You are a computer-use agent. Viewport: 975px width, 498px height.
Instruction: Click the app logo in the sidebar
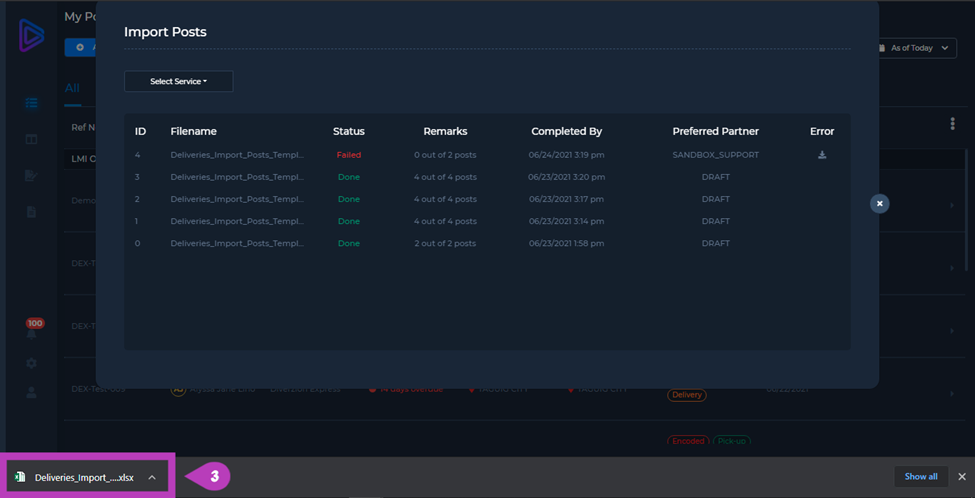[31, 34]
